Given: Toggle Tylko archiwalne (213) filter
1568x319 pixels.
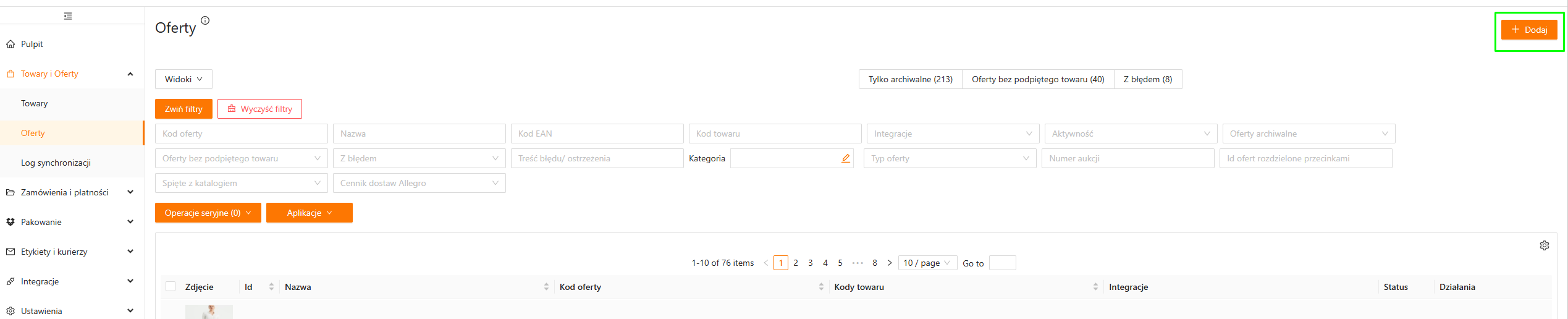Looking at the screenshot, I should coord(910,79).
